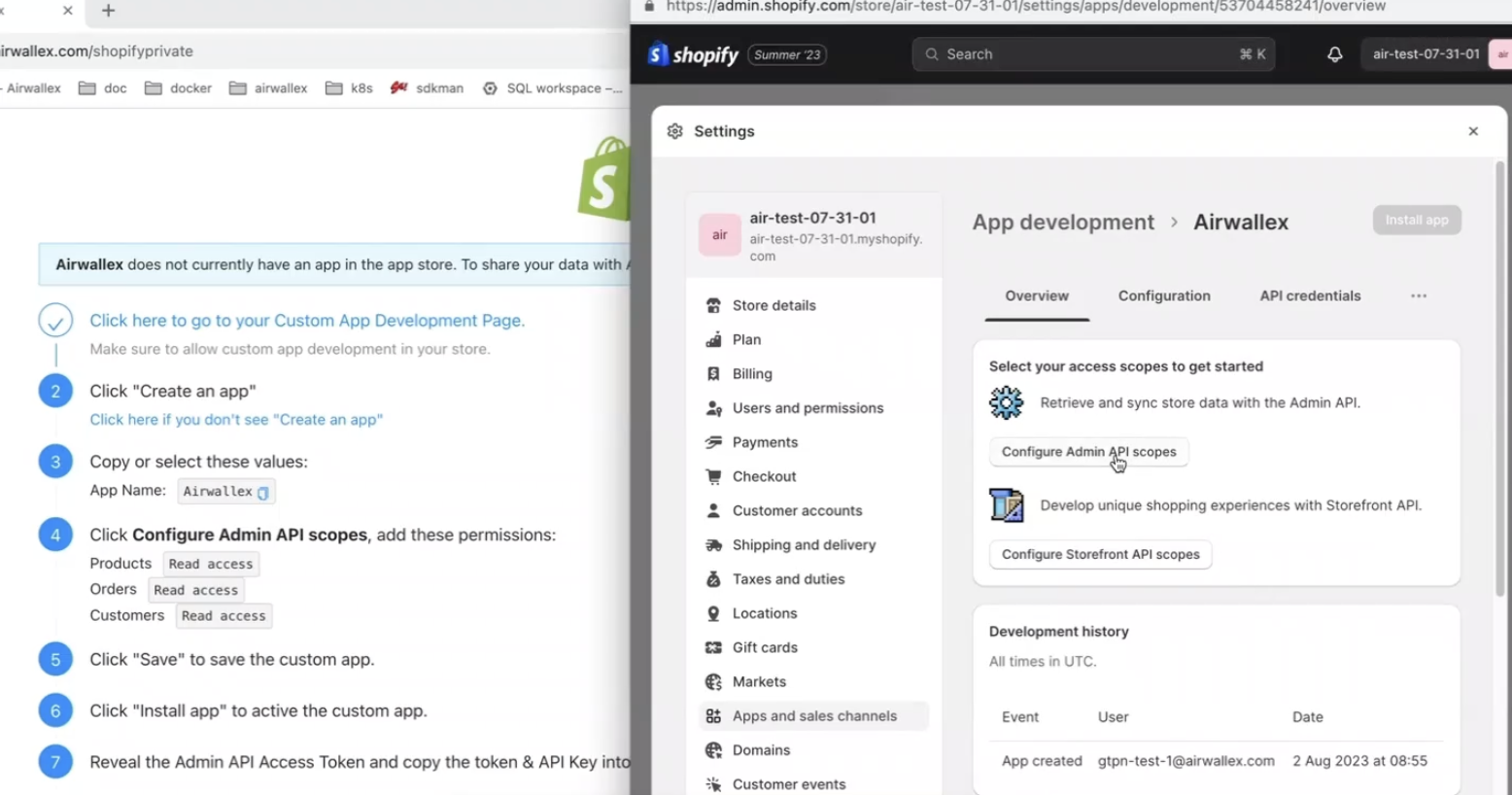Click the Checkout cart icon
This screenshot has height=795, width=1512.
(713, 476)
